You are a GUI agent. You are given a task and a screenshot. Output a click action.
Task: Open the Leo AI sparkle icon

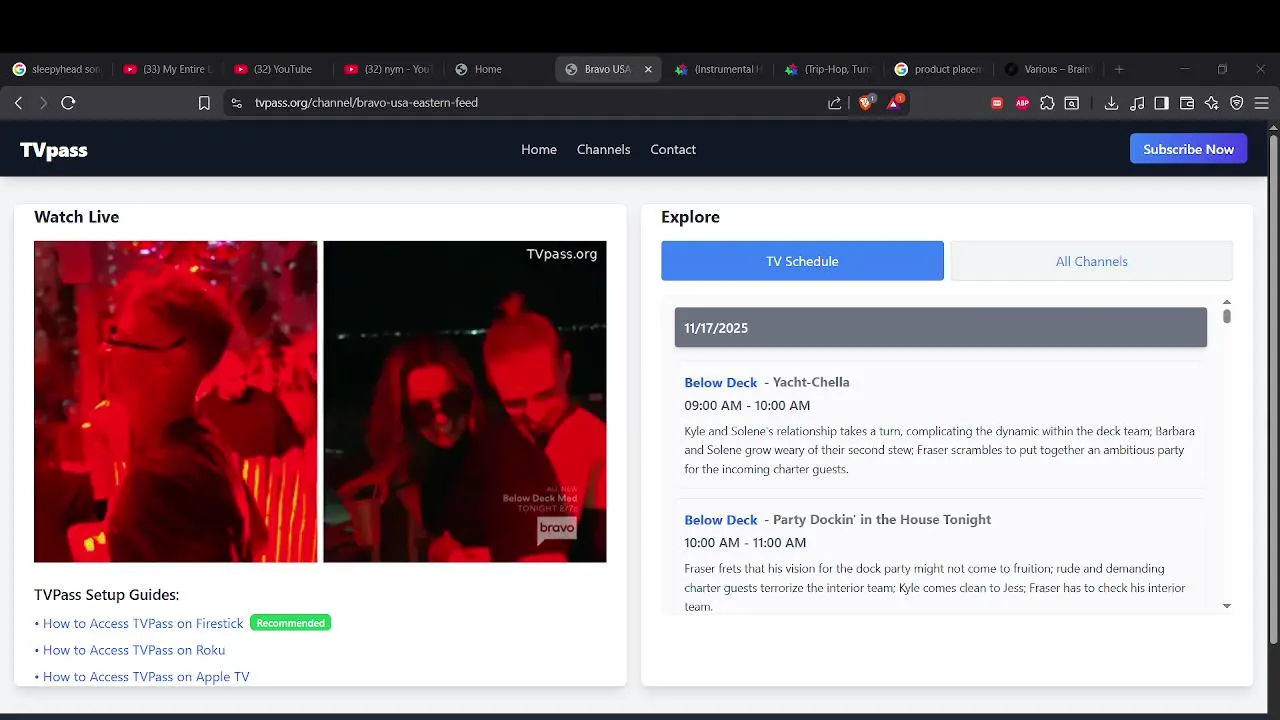click(x=1212, y=103)
